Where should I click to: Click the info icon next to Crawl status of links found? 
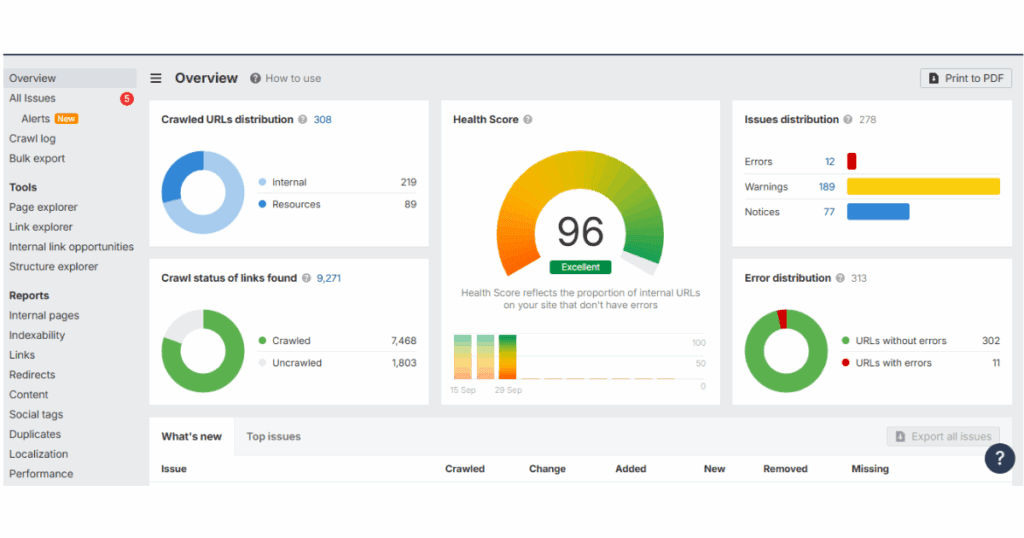[306, 278]
